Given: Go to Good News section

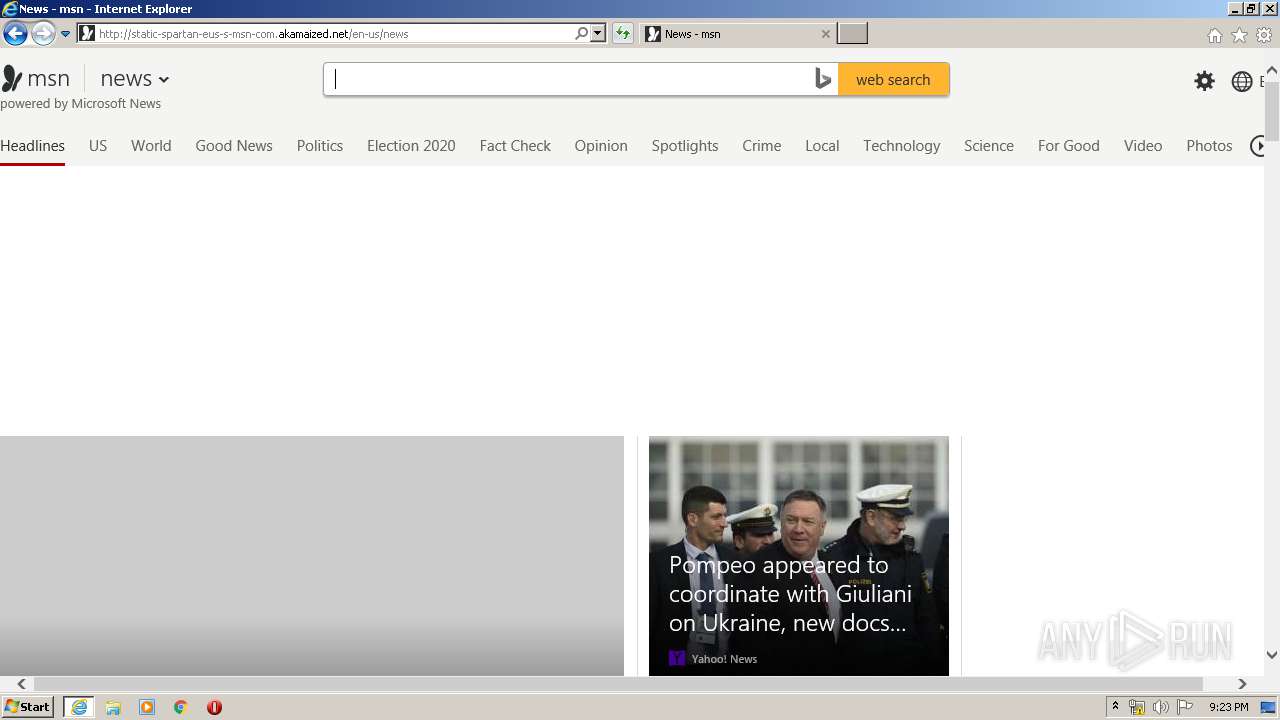Looking at the screenshot, I should pos(234,146).
